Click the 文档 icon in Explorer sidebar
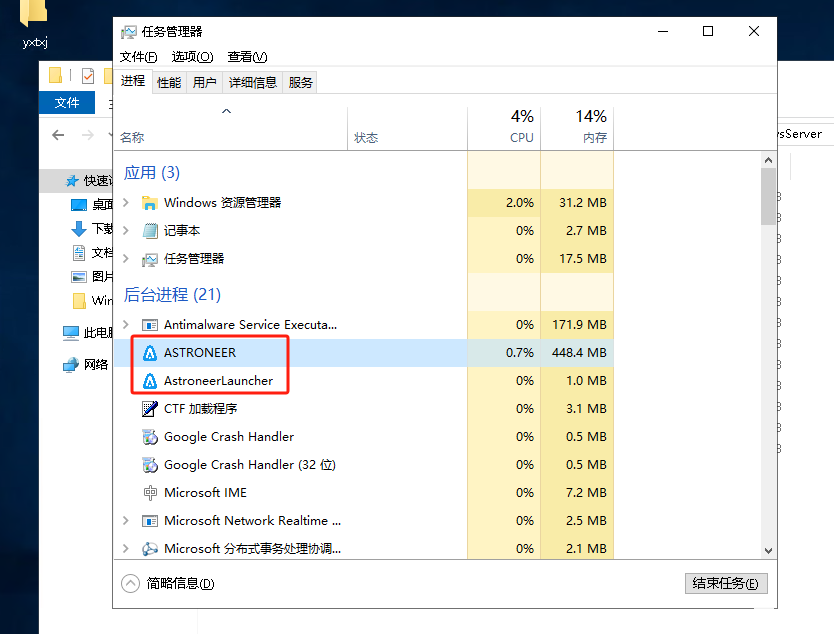Viewport: 834px width, 634px height. tap(79, 253)
